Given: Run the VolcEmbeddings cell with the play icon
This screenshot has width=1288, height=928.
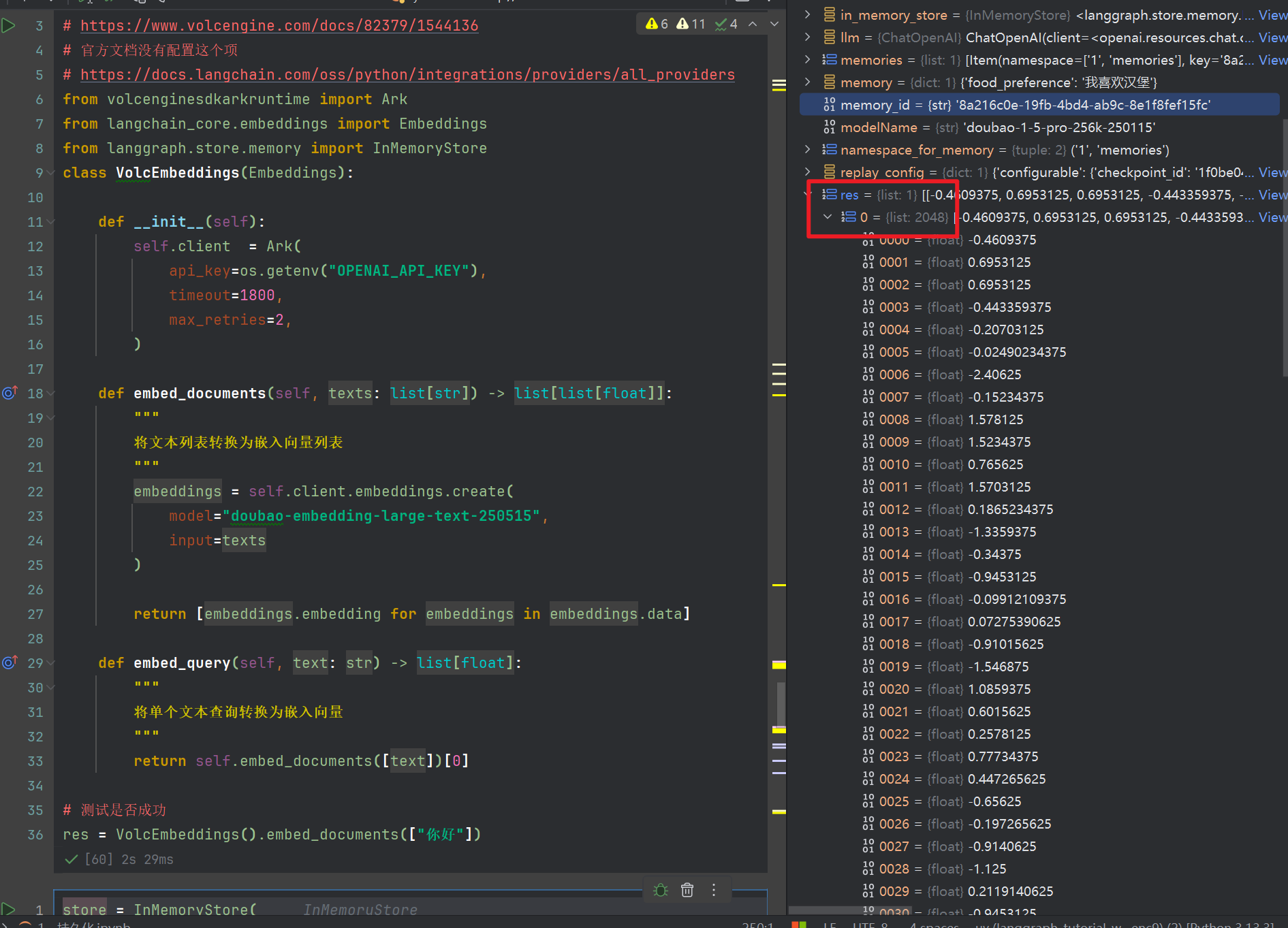Looking at the screenshot, I should [8, 26].
